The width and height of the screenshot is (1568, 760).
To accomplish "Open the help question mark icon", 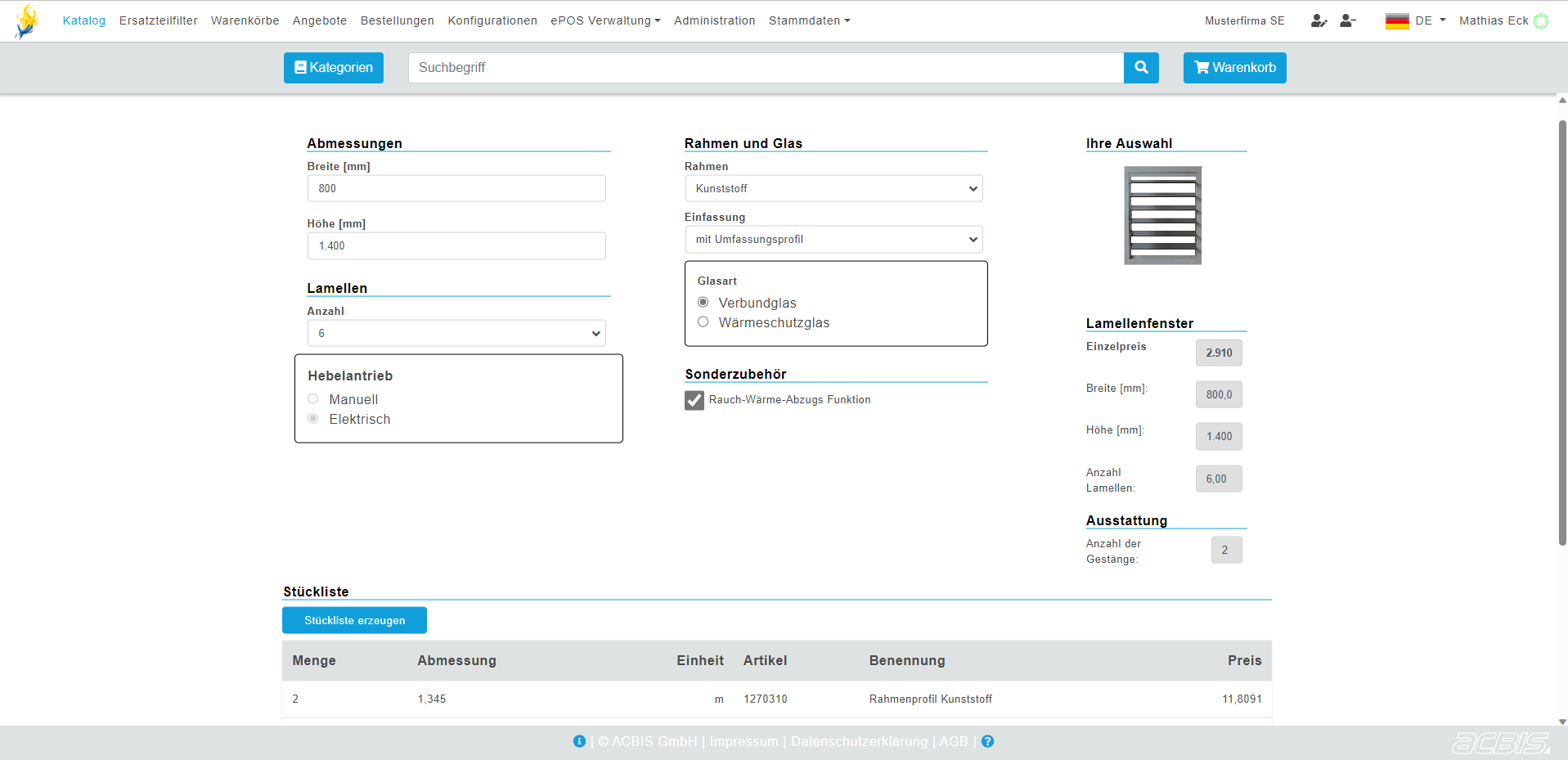I will click(987, 741).
